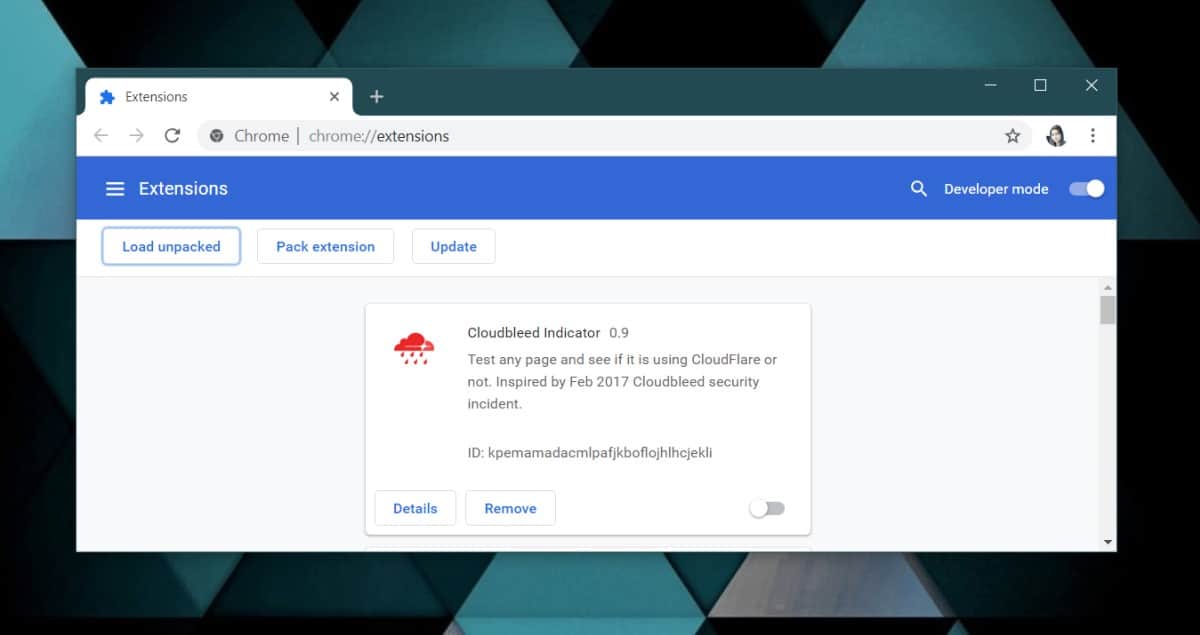Click the browser profile avatar icon
This screenshot has width=1200, height=635.
1056,135
